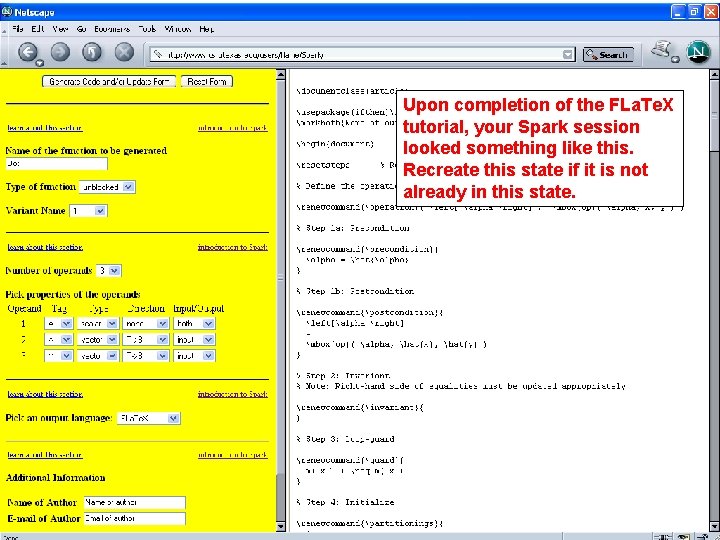This screenshot has height=540, width=720.
Task: Open operand 2 Tag dropdown
Action: coord(58,339)
